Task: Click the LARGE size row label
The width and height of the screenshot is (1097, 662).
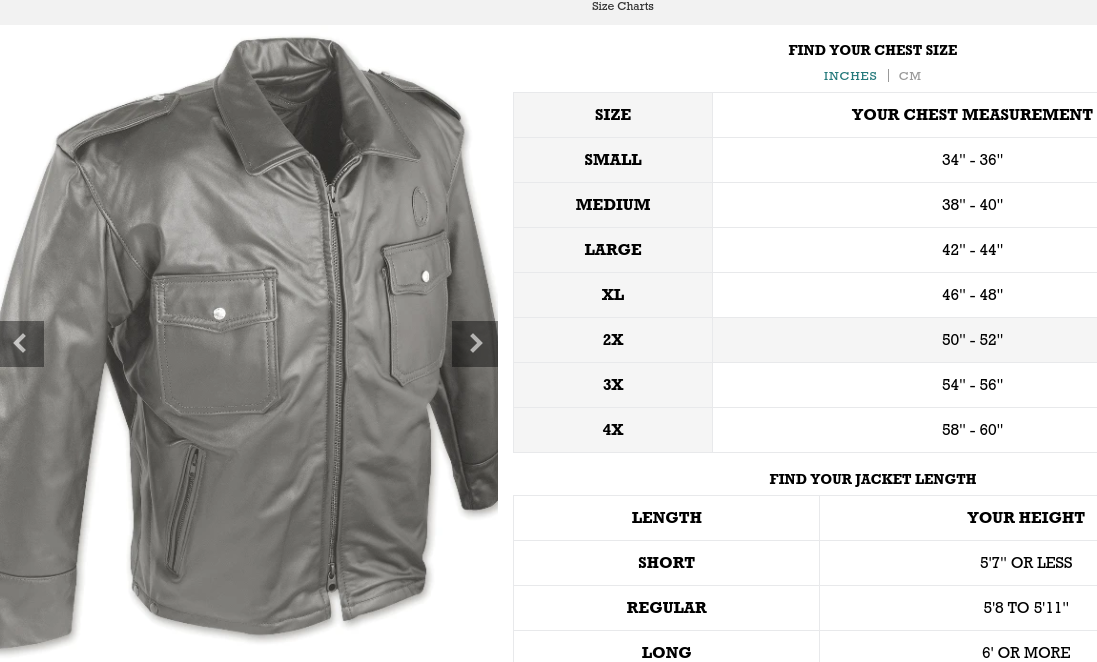Action: (x=613, y=250)
